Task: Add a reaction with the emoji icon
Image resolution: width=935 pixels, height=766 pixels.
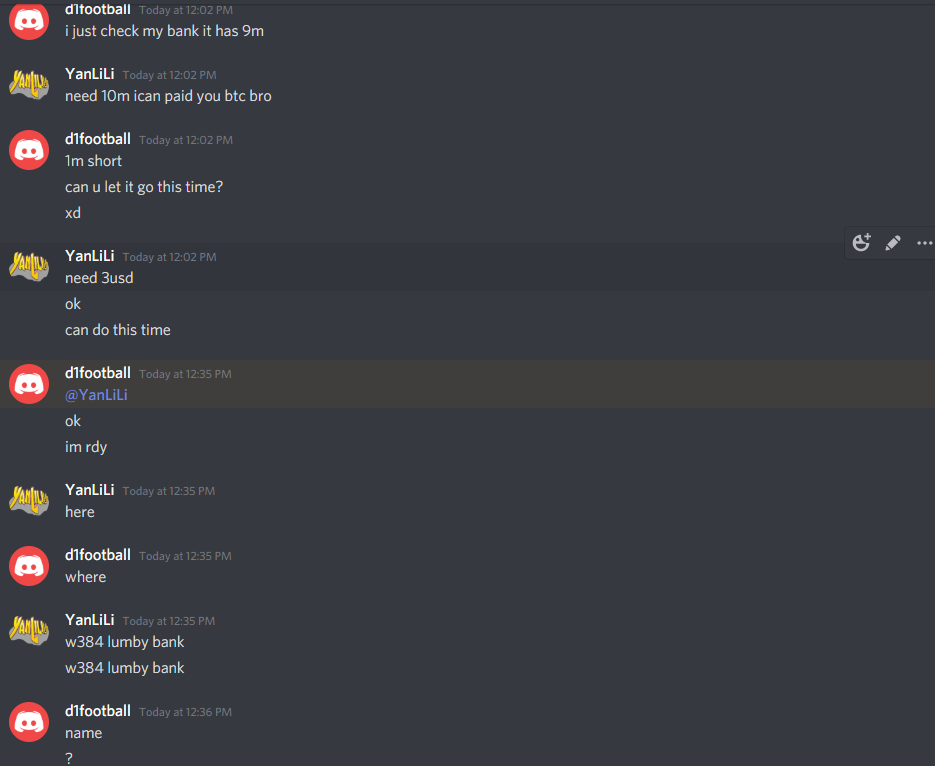Action: pos(862,243)
